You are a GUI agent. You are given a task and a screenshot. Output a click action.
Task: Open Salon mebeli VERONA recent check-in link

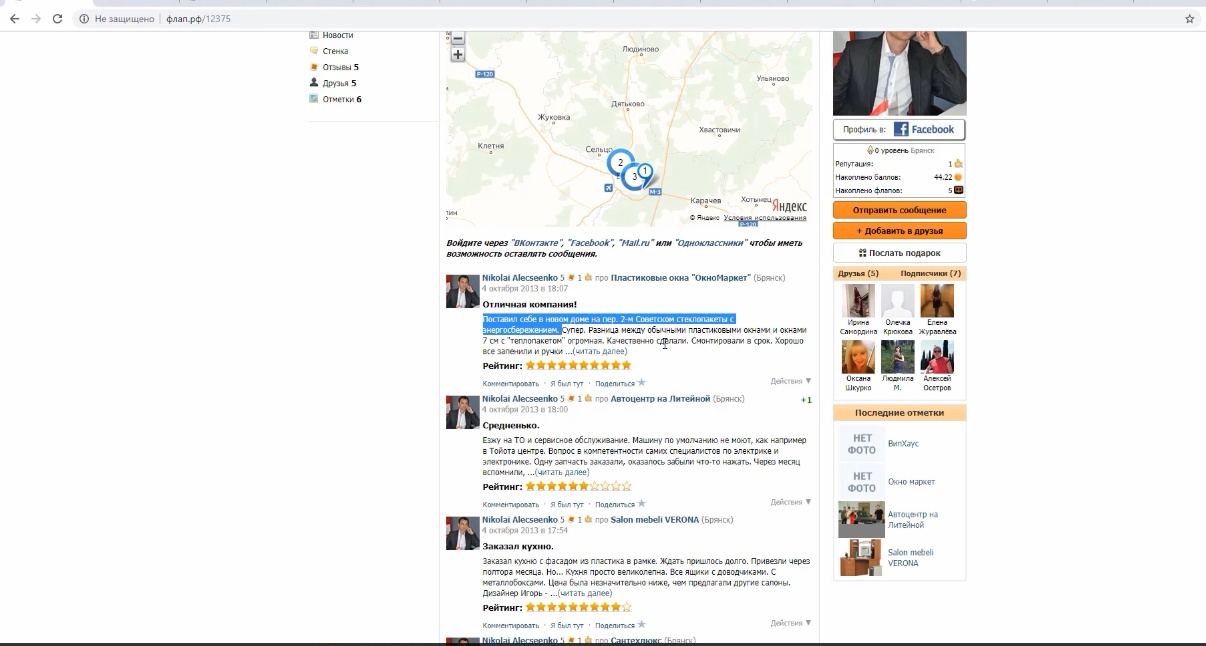[910, 557]
